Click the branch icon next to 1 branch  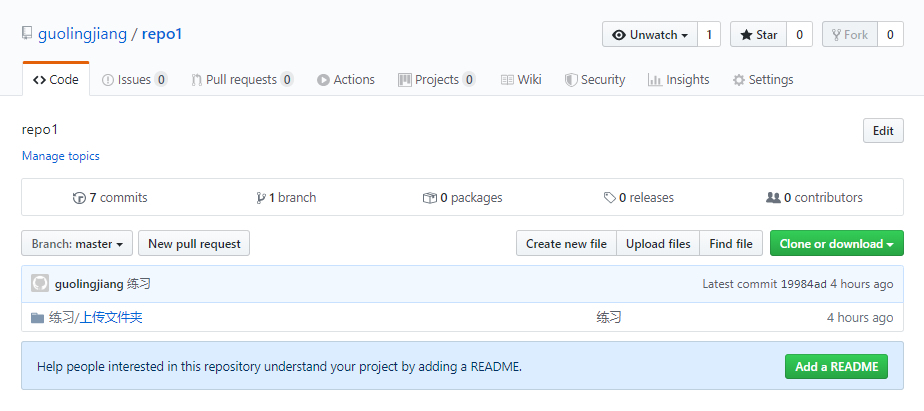click(x=260, y=198)
